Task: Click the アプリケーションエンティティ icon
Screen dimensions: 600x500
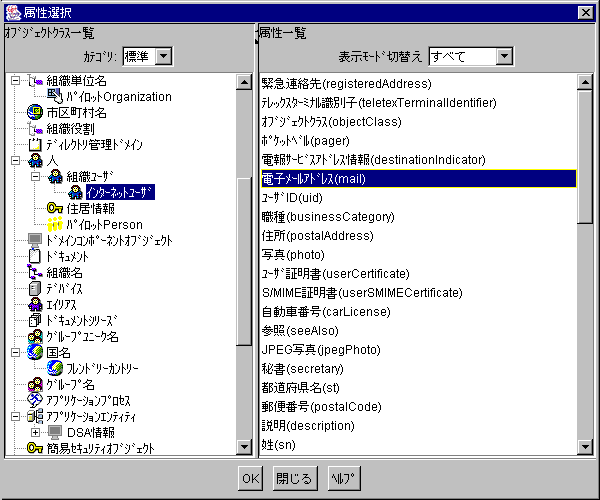Action: [35, 417]
